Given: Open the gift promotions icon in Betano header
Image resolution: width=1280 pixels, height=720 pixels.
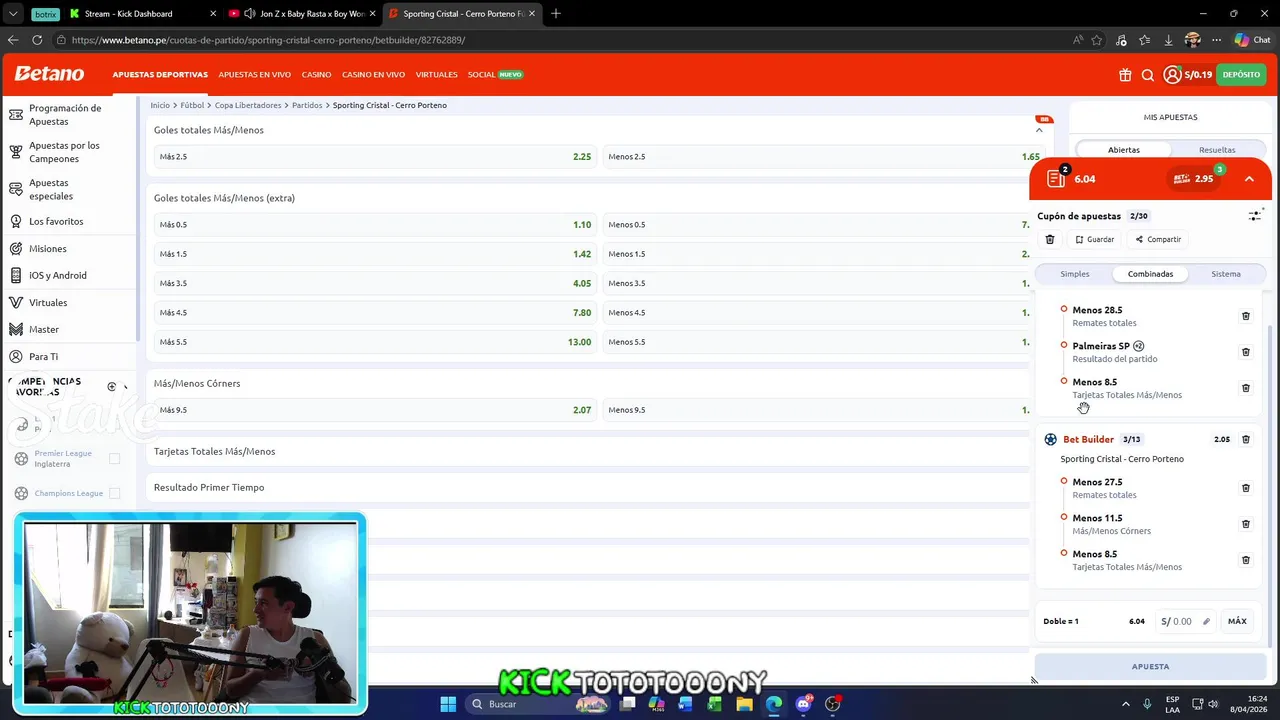Looking at the screenshot, I should pyautogui.click(x=1125, y=75).
